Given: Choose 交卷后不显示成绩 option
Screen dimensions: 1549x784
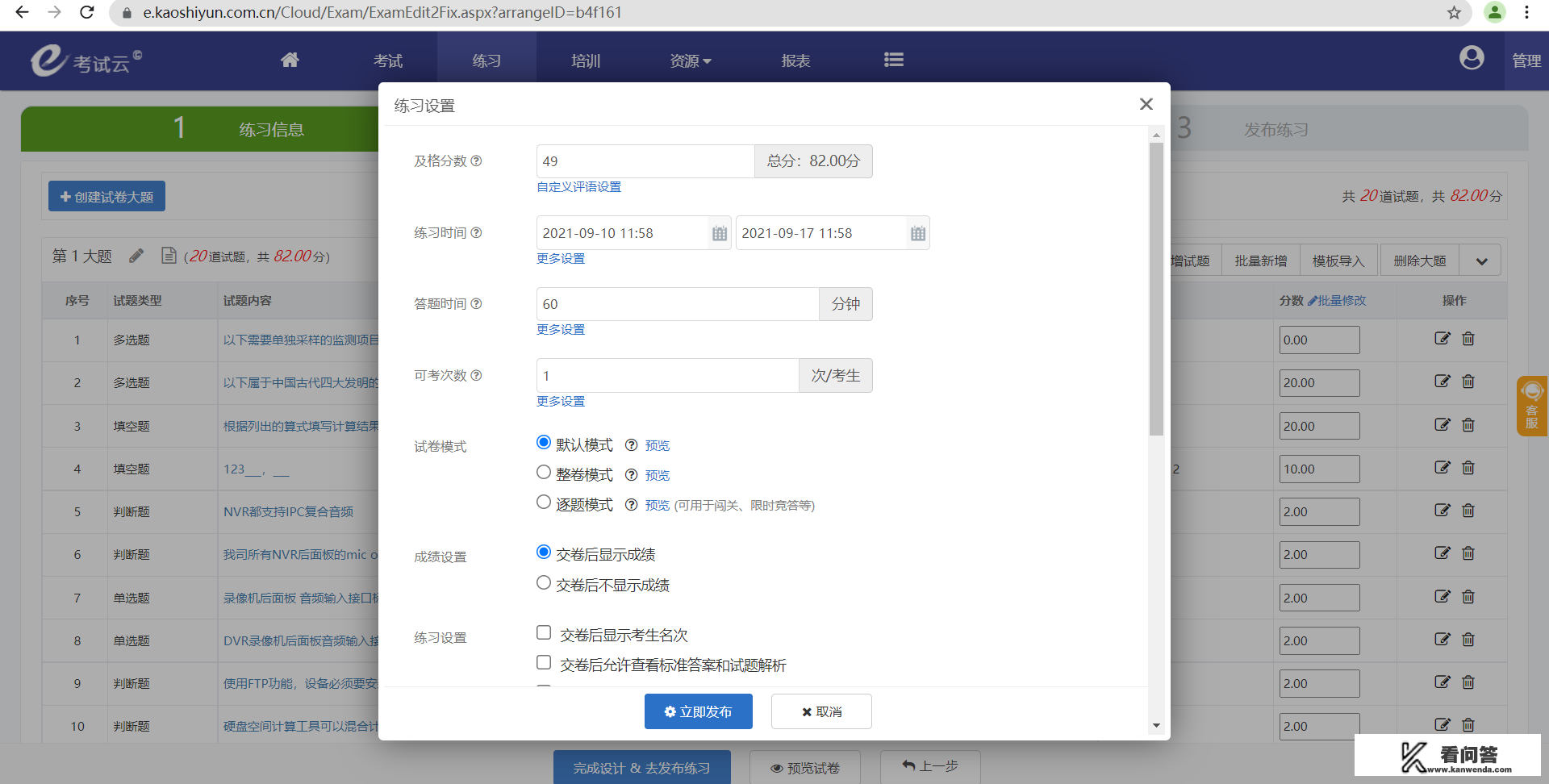Looking at the screenshot, I should coord(544,582).
